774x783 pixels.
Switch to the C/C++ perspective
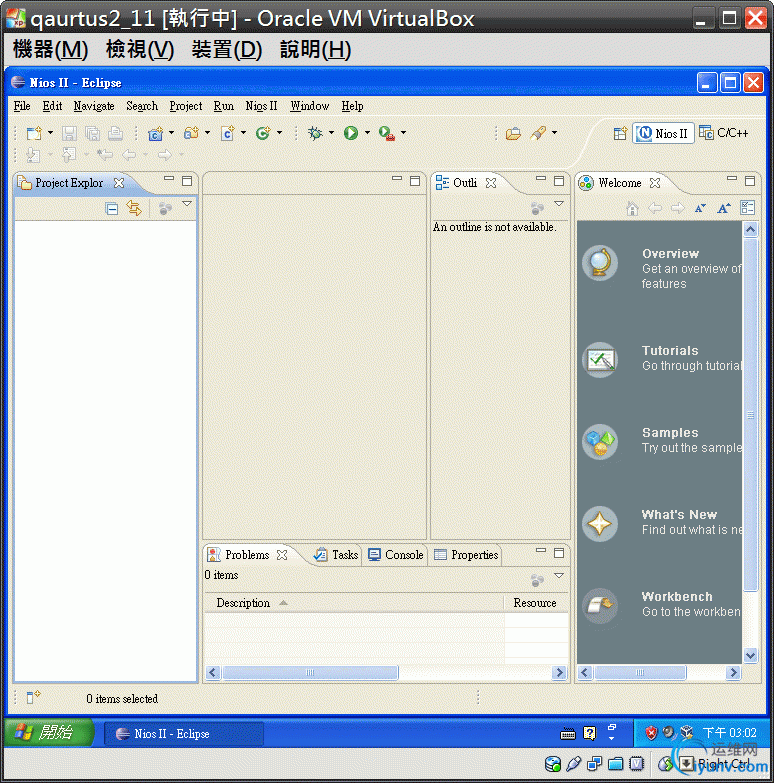724,133
